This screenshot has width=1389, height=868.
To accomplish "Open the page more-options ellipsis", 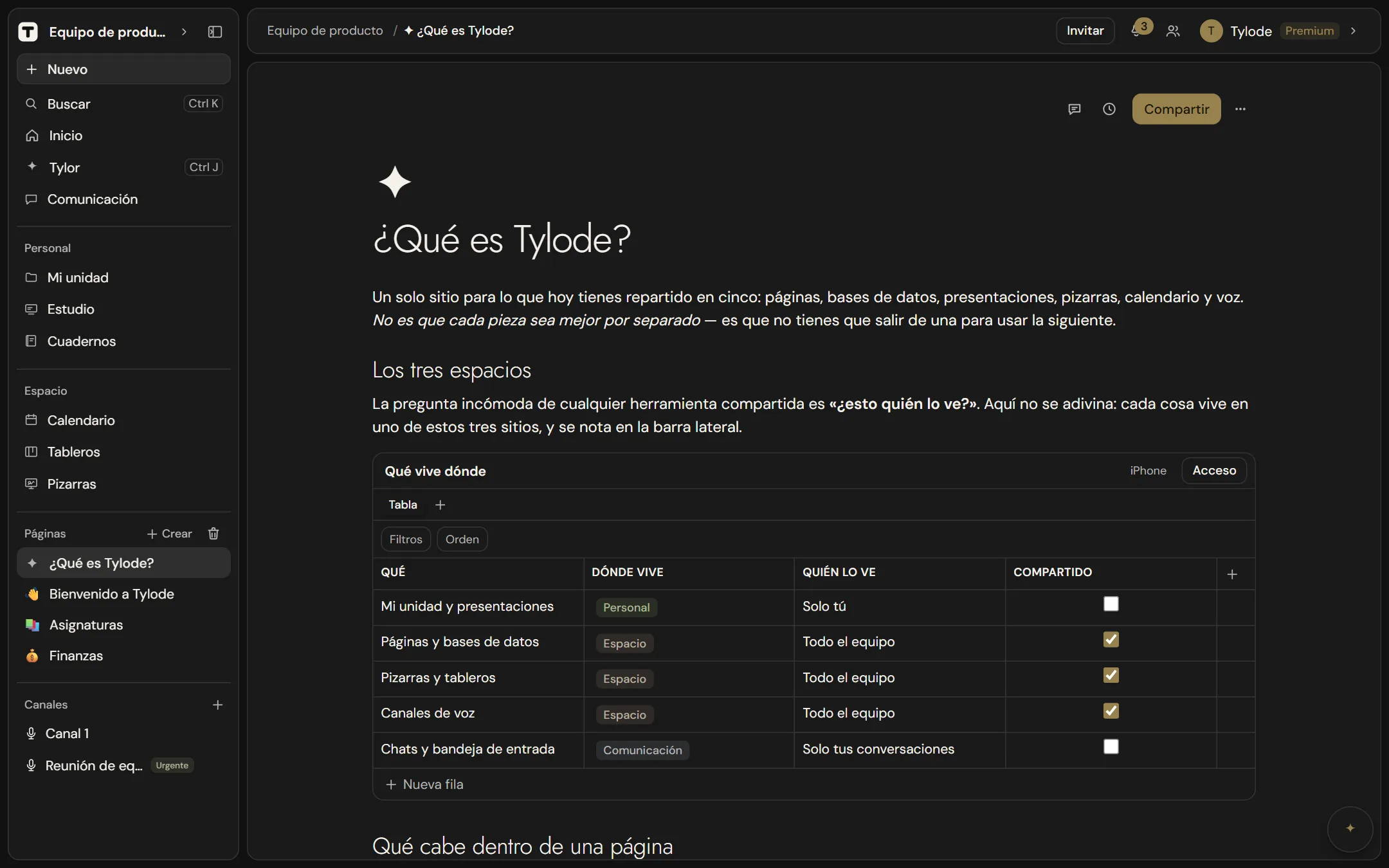I will [x=1240, y=109].
